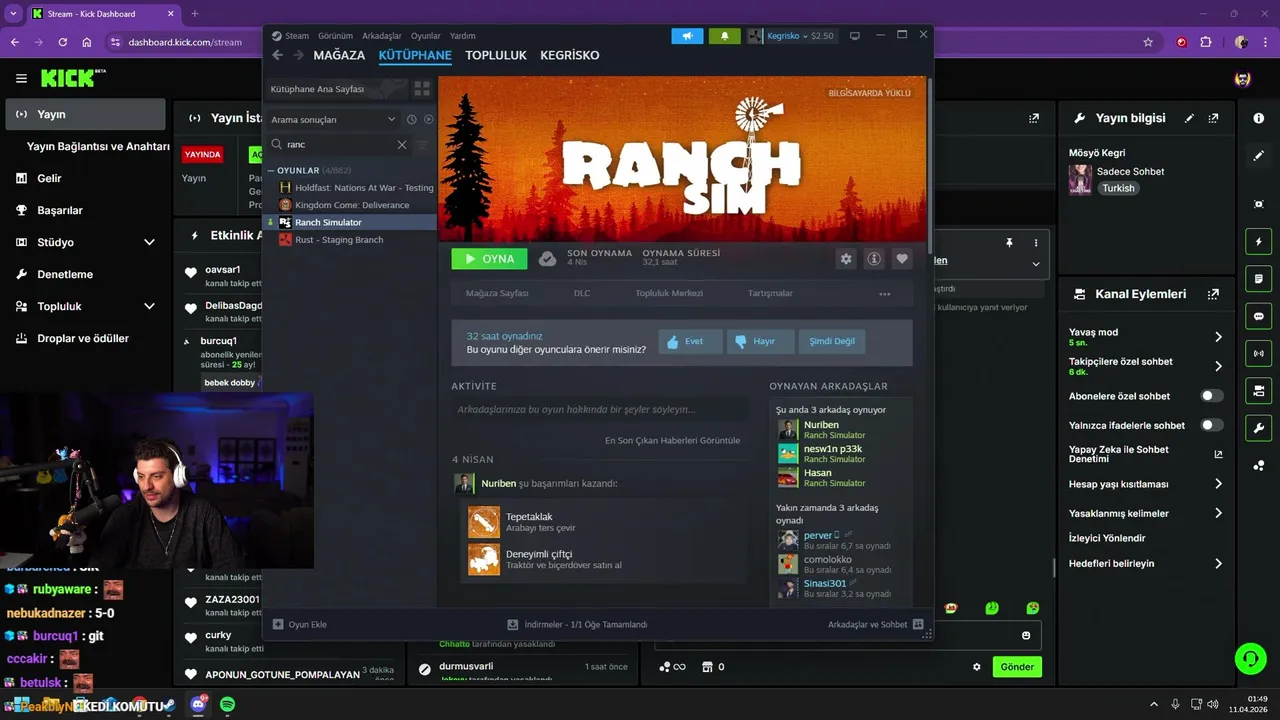The width and height of the screenshot is (1280, 720).
Task: Open Yasaklanmış kelimeler chevron
Action: point(1218,513)
